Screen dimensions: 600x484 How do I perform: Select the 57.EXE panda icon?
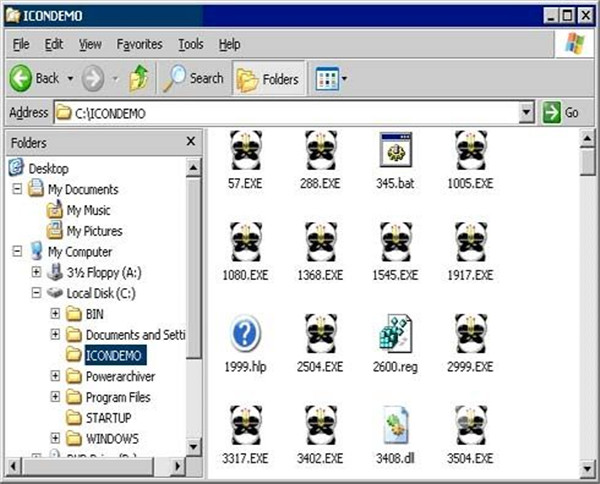(x=245, y=150)
